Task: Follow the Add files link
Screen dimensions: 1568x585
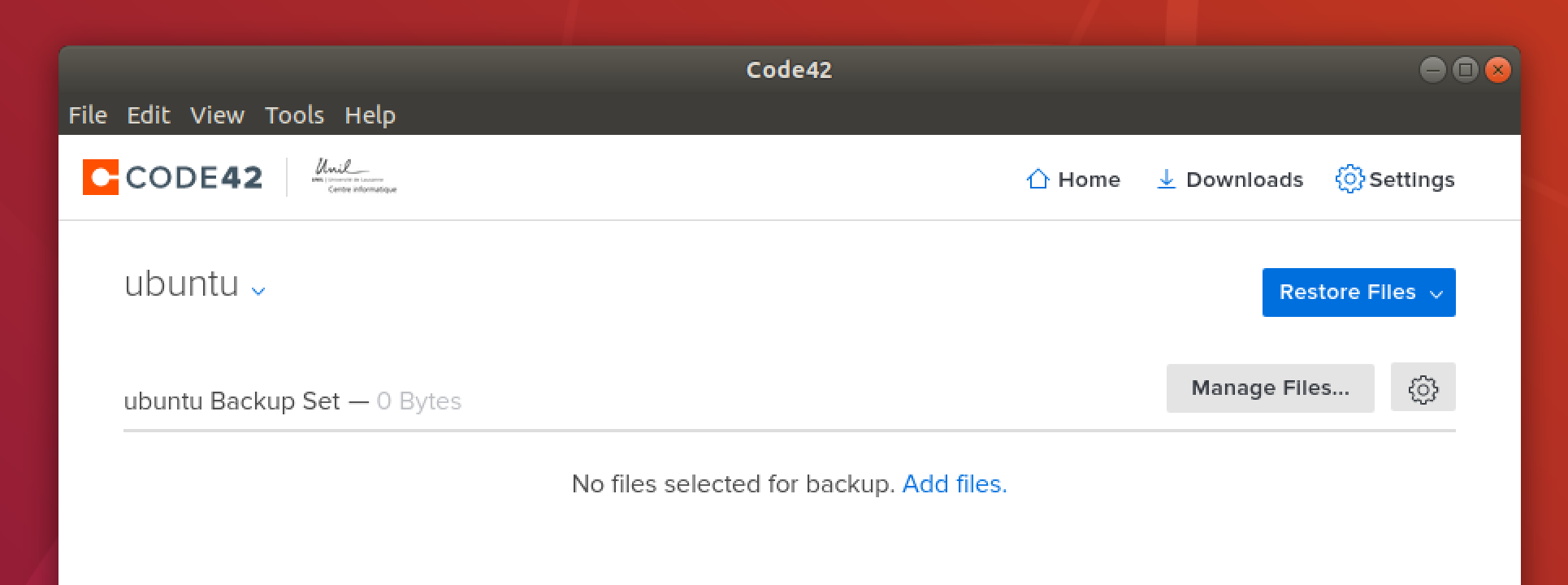Action: coord(954,484)
